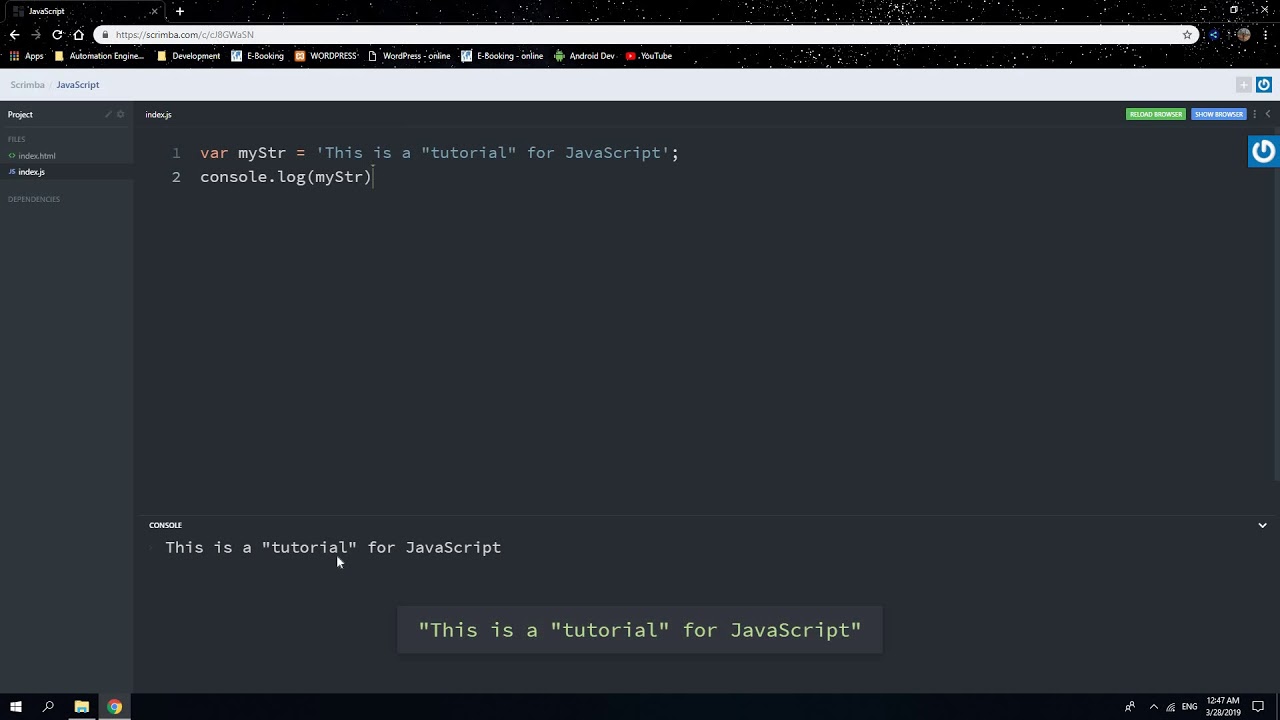Click the Chrome taskbar icon
The height and width of the screenshot is (720, 1280).
pos(115,707)
